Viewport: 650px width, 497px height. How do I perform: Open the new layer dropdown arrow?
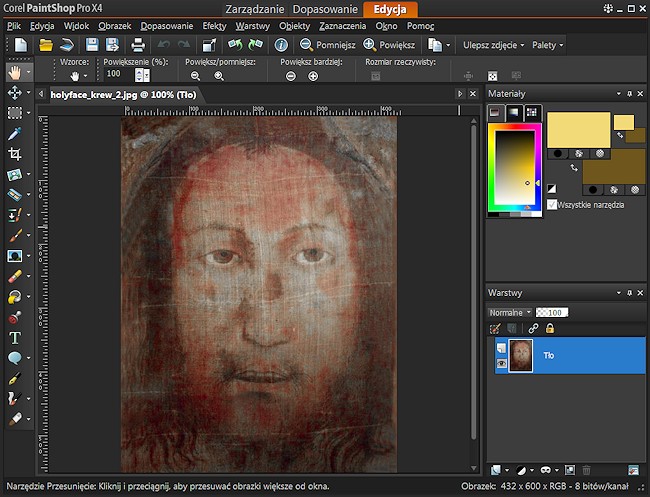(507, 470)
